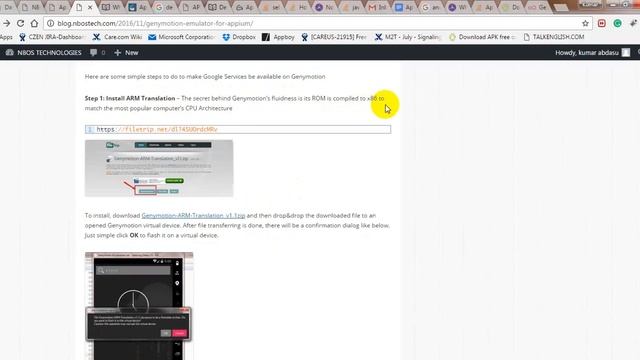The height and width of the screenshot is (360, 640).
Task: Click the Dropbox bookmark icon
Action: tap(226, 37)
